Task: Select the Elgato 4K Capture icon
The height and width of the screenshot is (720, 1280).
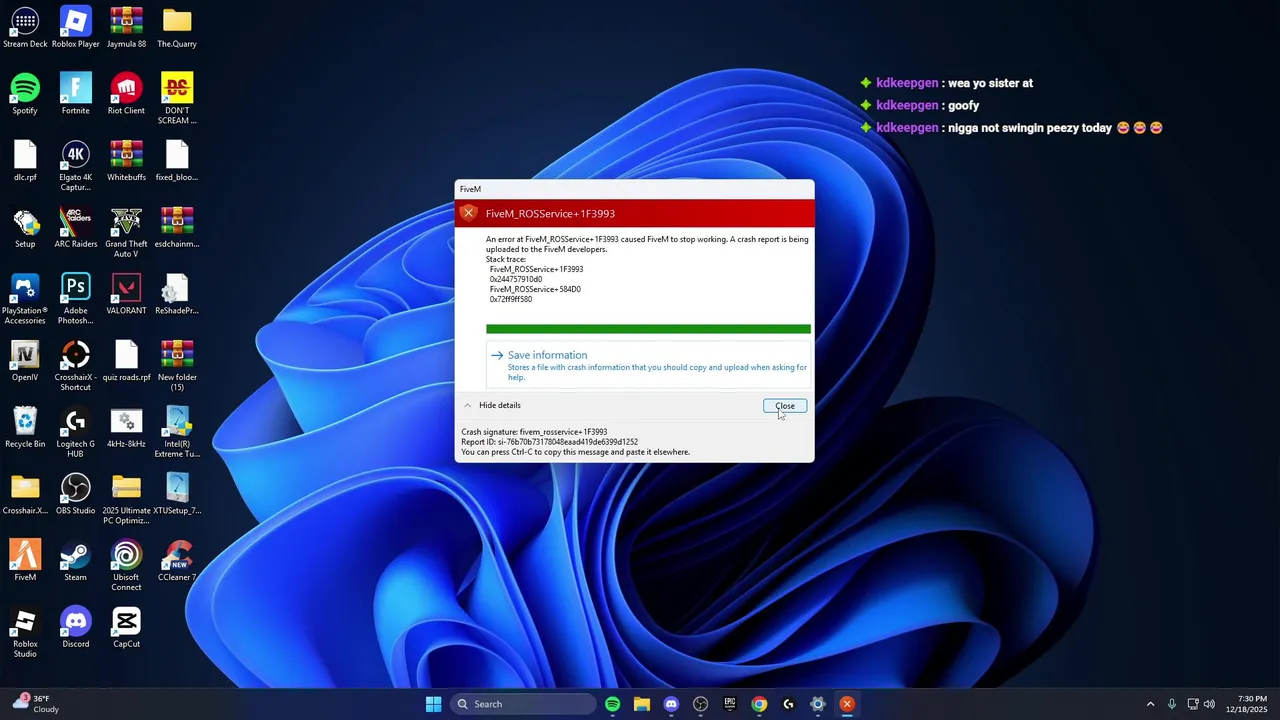Action: point(75,166)
